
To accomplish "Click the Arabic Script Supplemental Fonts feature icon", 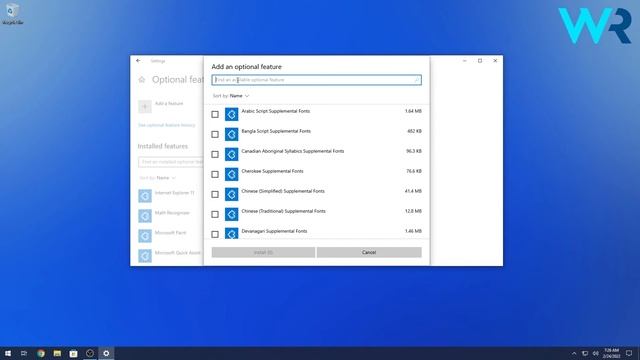I will 231,114.
